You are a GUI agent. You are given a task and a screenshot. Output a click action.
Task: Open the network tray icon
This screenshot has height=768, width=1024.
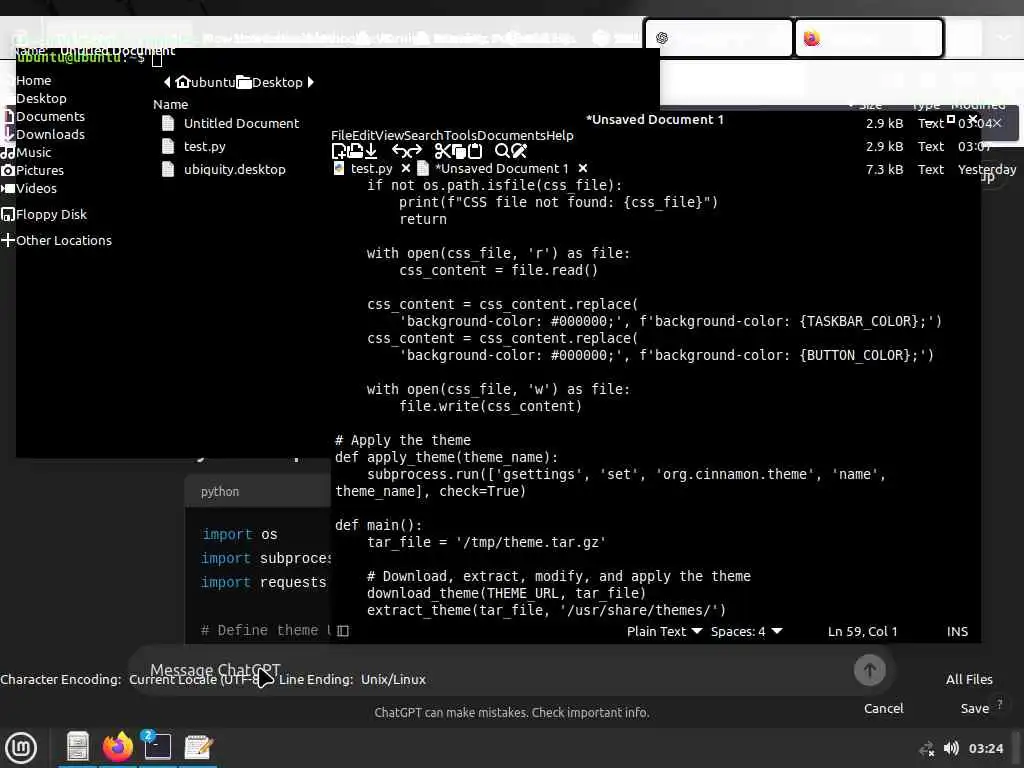[926, 749]
